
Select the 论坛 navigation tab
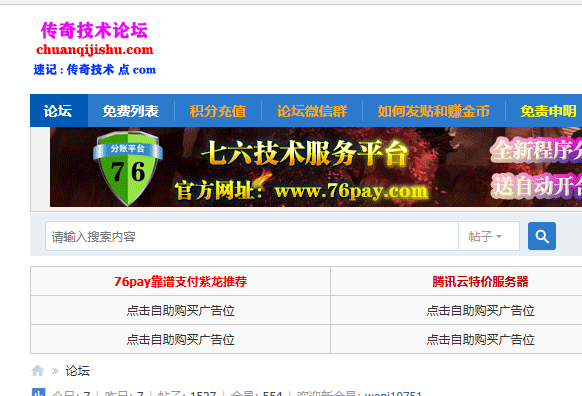[59, 111]
